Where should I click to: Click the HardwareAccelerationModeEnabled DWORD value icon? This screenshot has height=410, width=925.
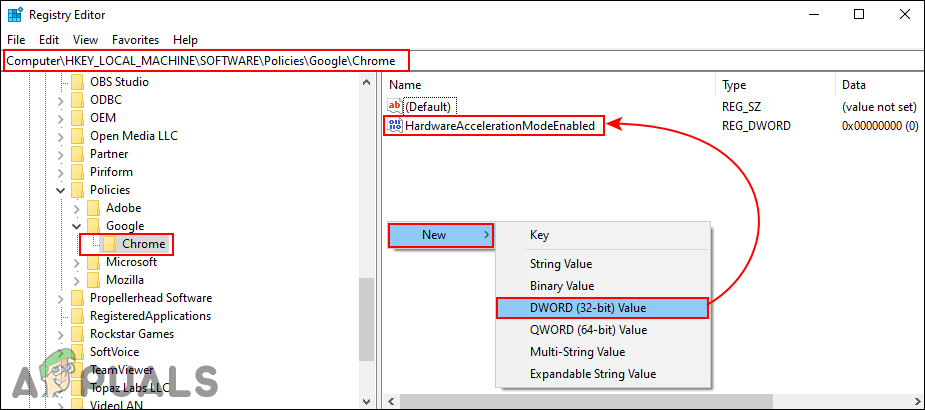(x=394, y=126)
